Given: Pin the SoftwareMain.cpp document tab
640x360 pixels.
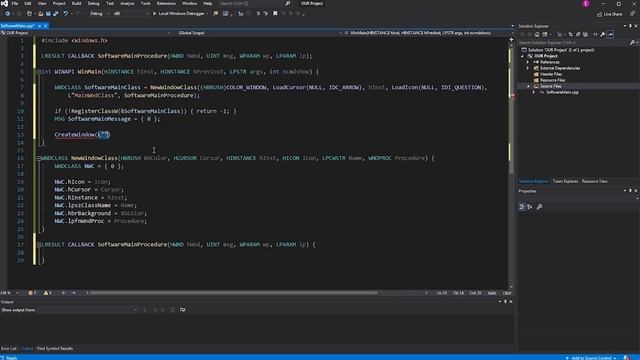Looking at the screenshot, I should [40, 26].
